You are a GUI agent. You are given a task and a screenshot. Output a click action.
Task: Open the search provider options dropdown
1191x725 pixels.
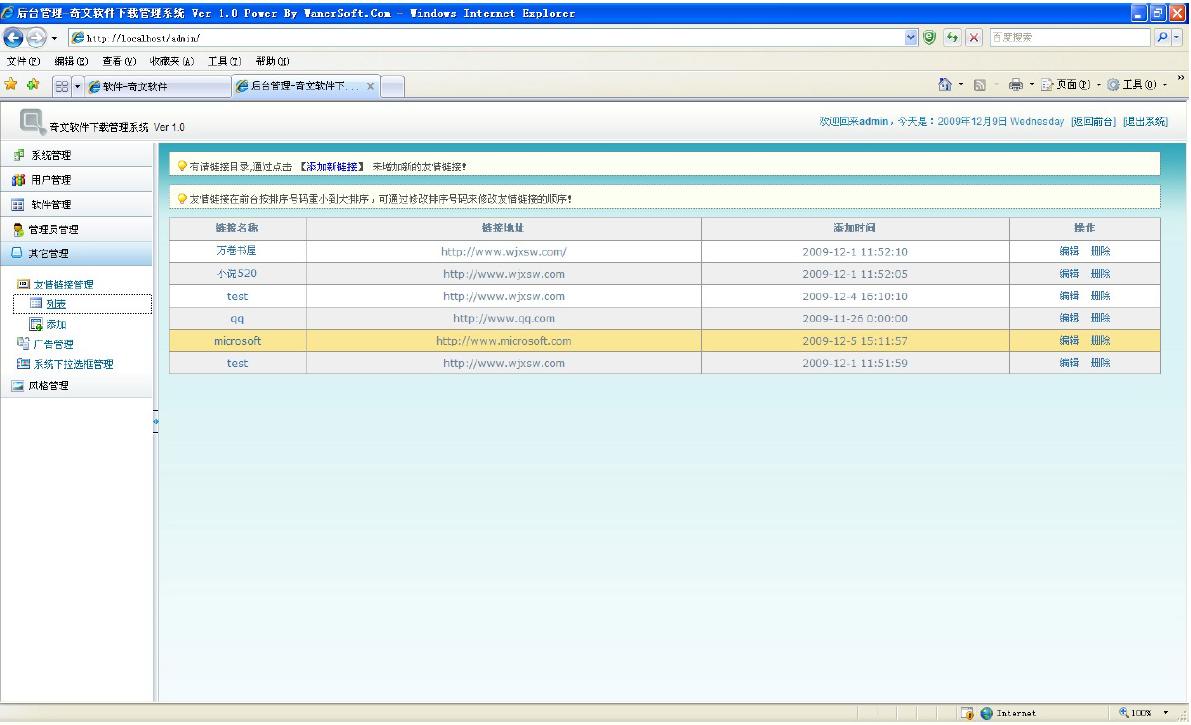[x=1177, y=37]
